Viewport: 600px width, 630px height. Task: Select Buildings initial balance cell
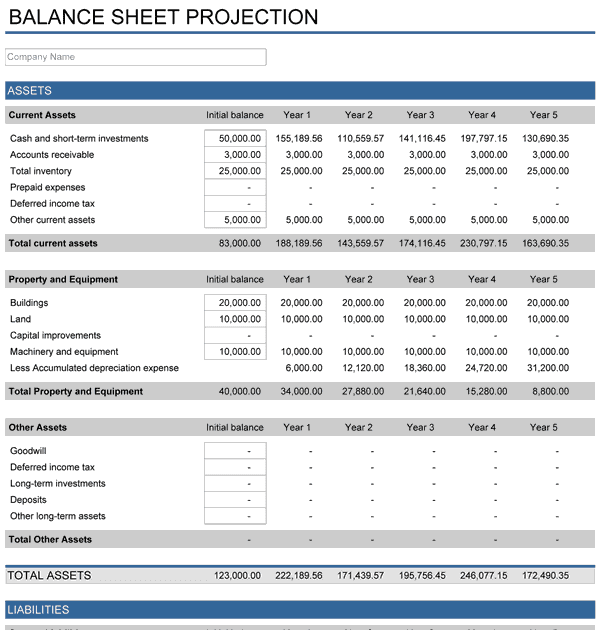[x=235, y=303]
